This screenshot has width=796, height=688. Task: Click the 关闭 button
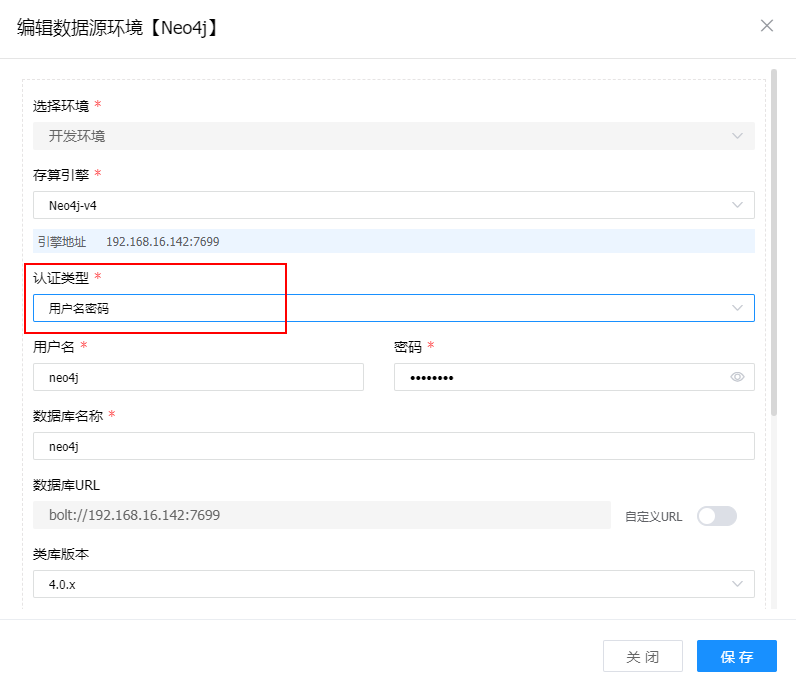[643, 657]
